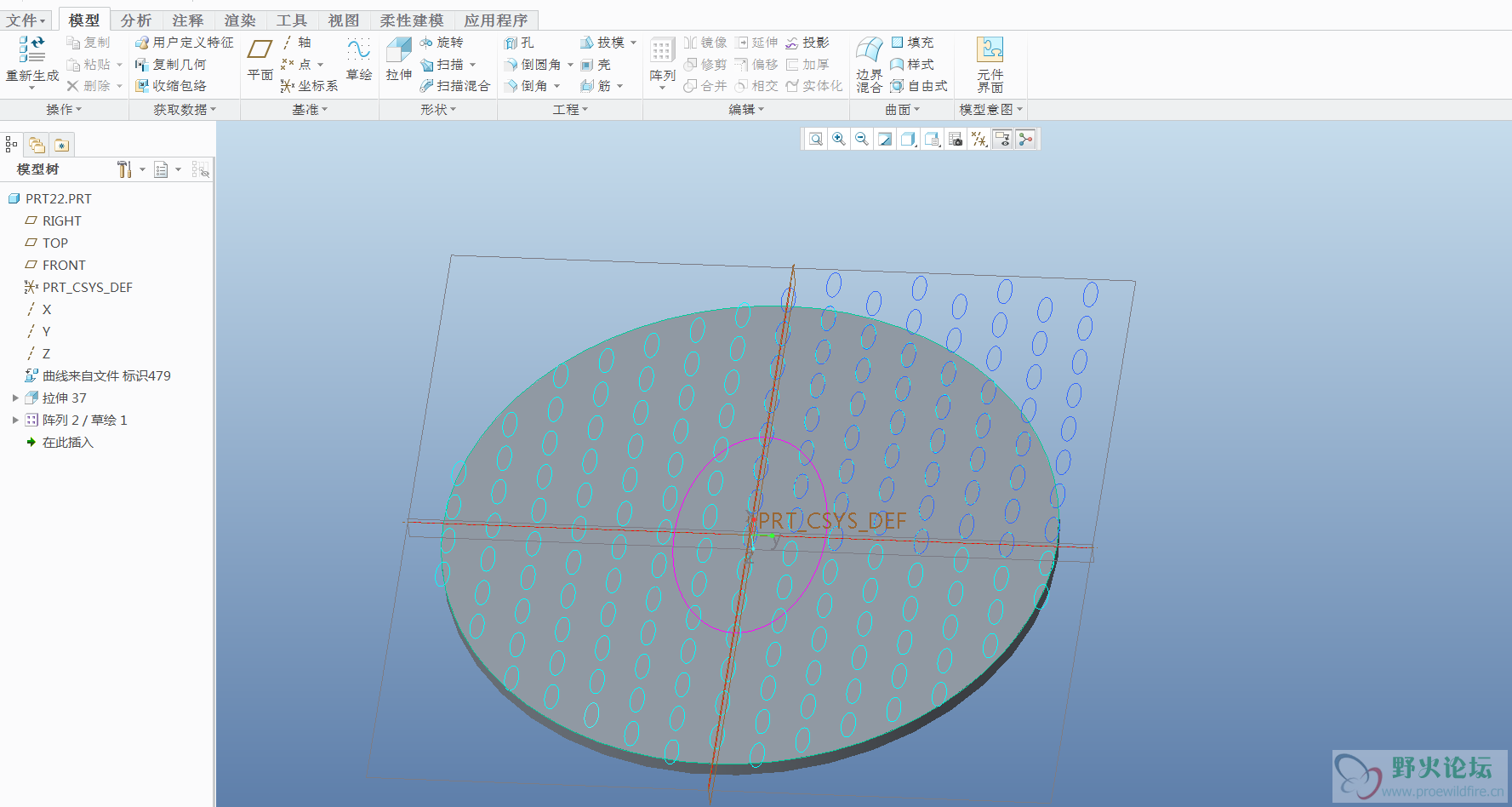Open the Freestyle (自由式) tool
This screenshot has width=1512, height=807.
coord(919,86)
